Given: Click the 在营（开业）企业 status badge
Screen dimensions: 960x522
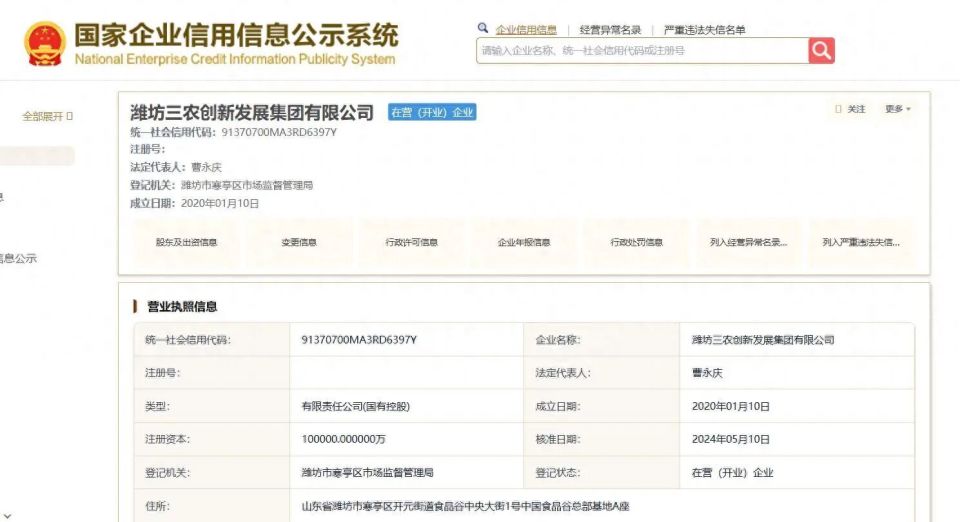Looking at the screenshot, I should (432, 112).
